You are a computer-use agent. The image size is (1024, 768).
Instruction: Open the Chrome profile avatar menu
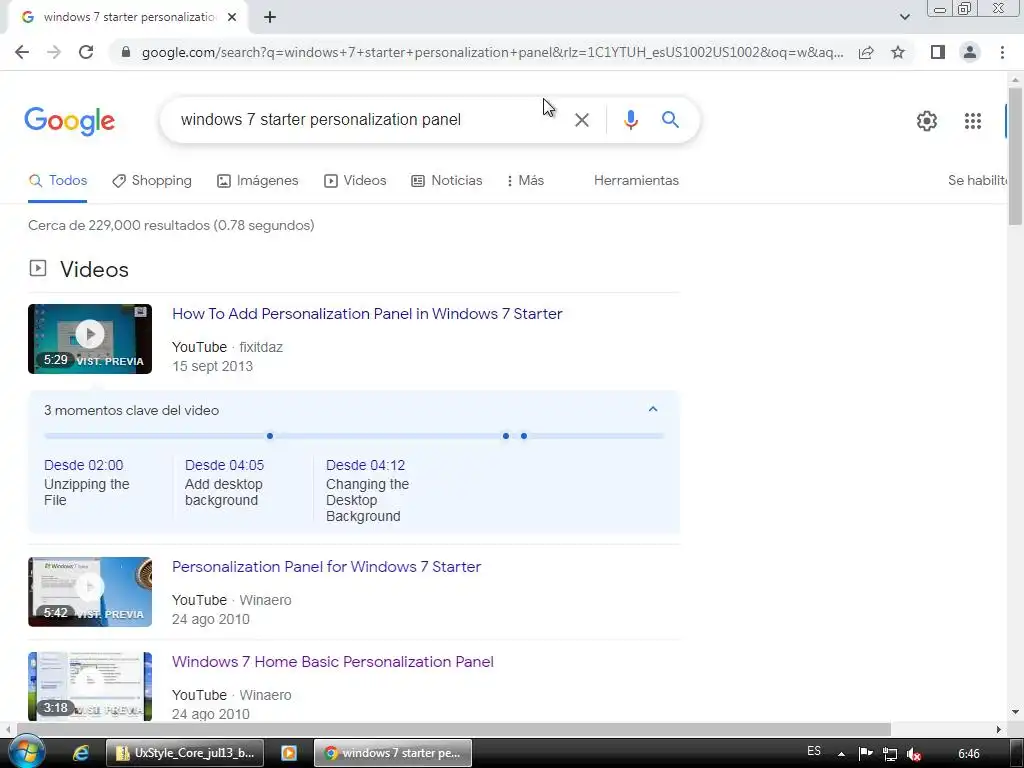click(x=970, y=52)
